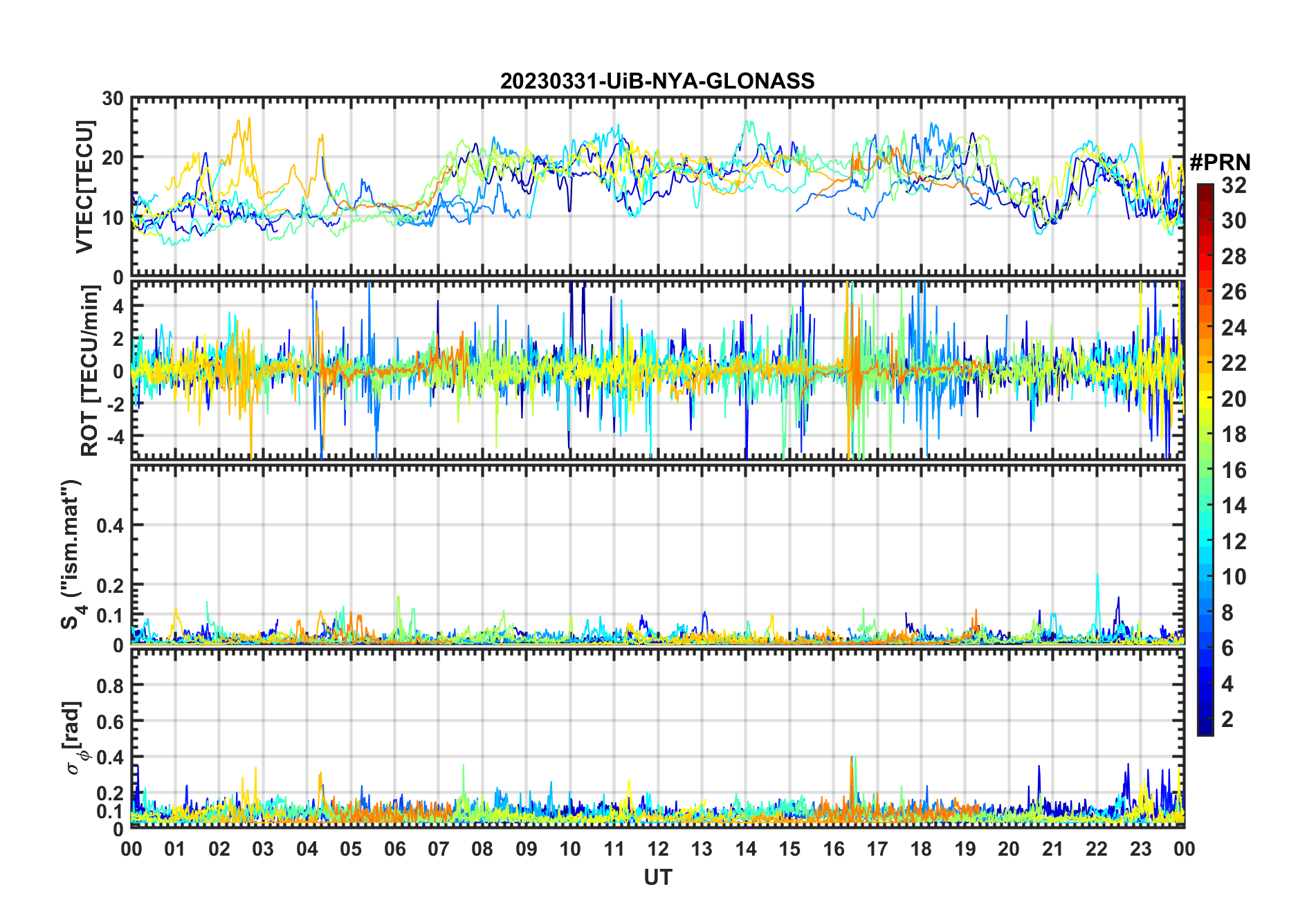Click the 0.4 tick on S4 axis
This screenshot has height=920, width=1316.
[x=110, y=525]
